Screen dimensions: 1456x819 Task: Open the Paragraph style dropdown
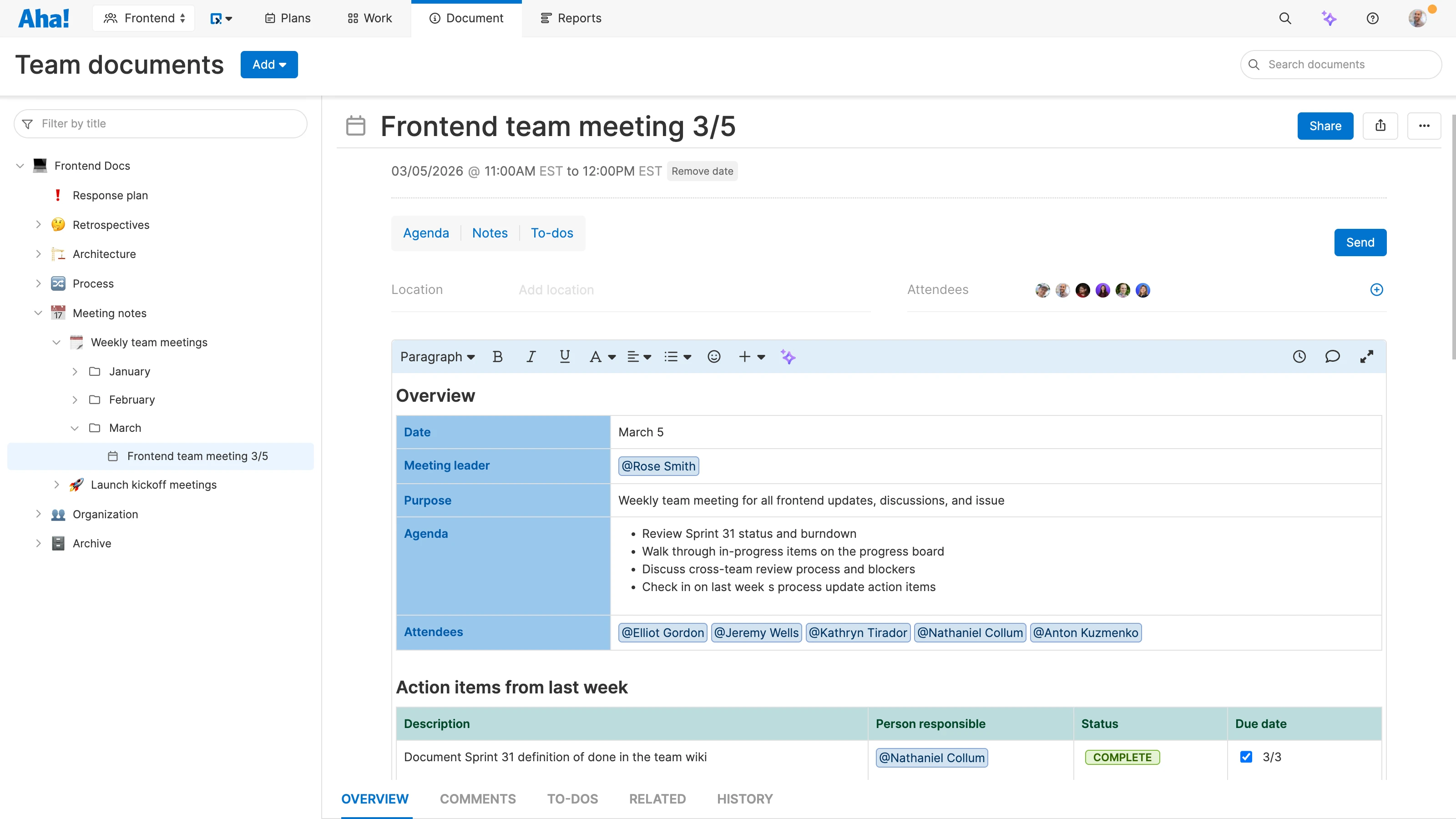[437, 357]
